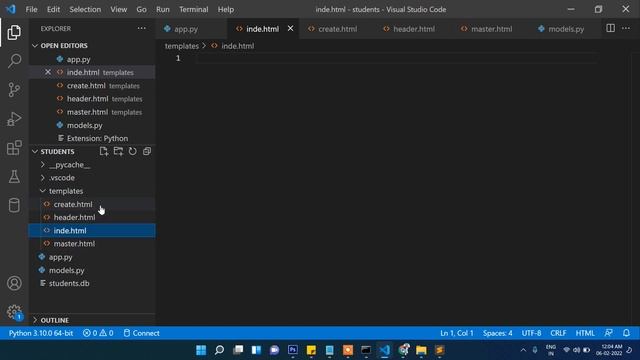Open the Selection menu

(85, 9)
